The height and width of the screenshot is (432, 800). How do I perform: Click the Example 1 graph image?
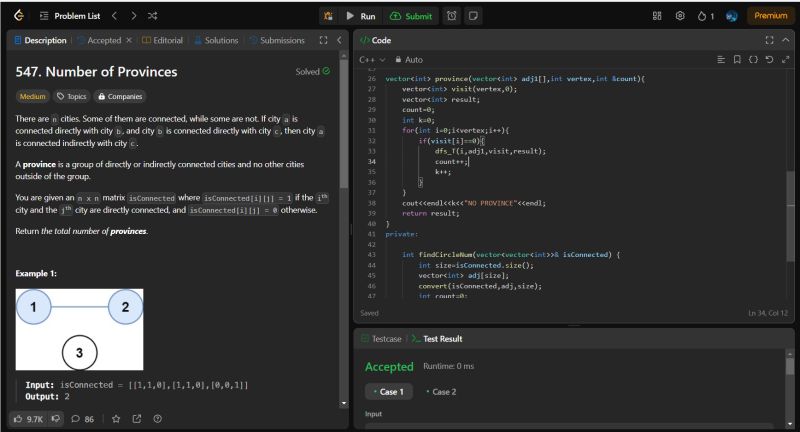pos(79,329)
